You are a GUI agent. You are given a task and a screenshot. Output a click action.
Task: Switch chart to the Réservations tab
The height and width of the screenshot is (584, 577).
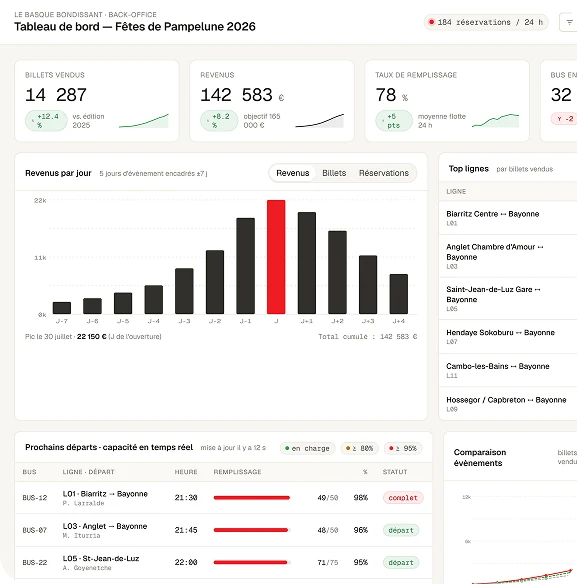(384, 173)
